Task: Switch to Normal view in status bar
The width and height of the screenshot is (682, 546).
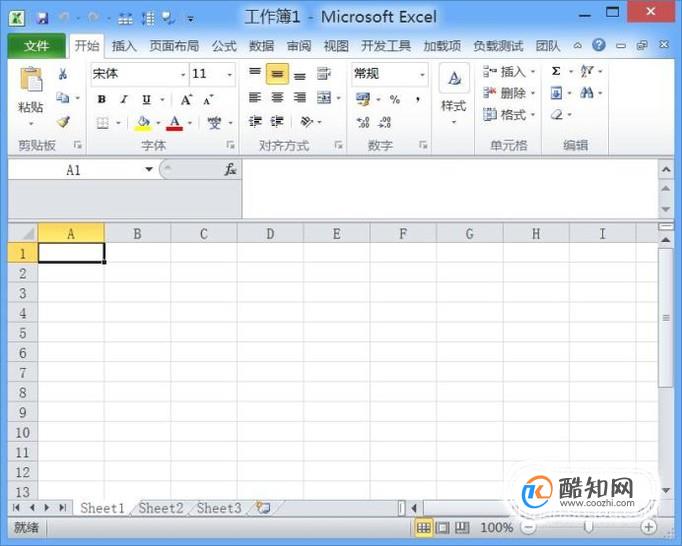Action: tap(423, 528)
